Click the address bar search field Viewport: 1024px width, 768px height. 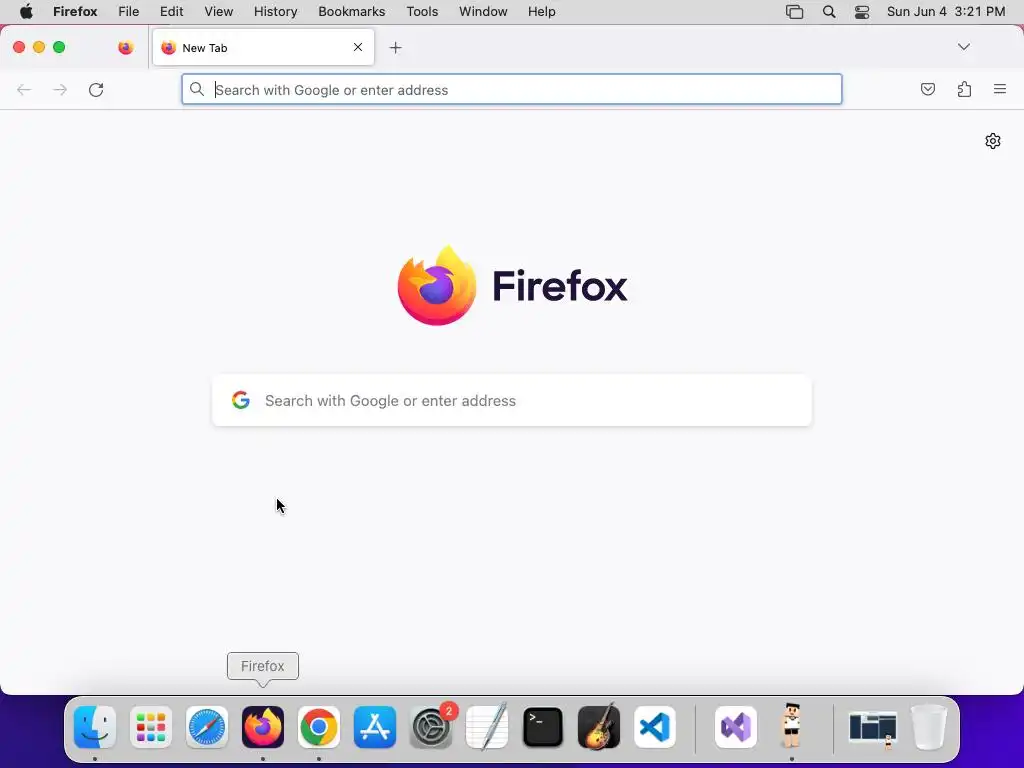(x=512, y=89)
